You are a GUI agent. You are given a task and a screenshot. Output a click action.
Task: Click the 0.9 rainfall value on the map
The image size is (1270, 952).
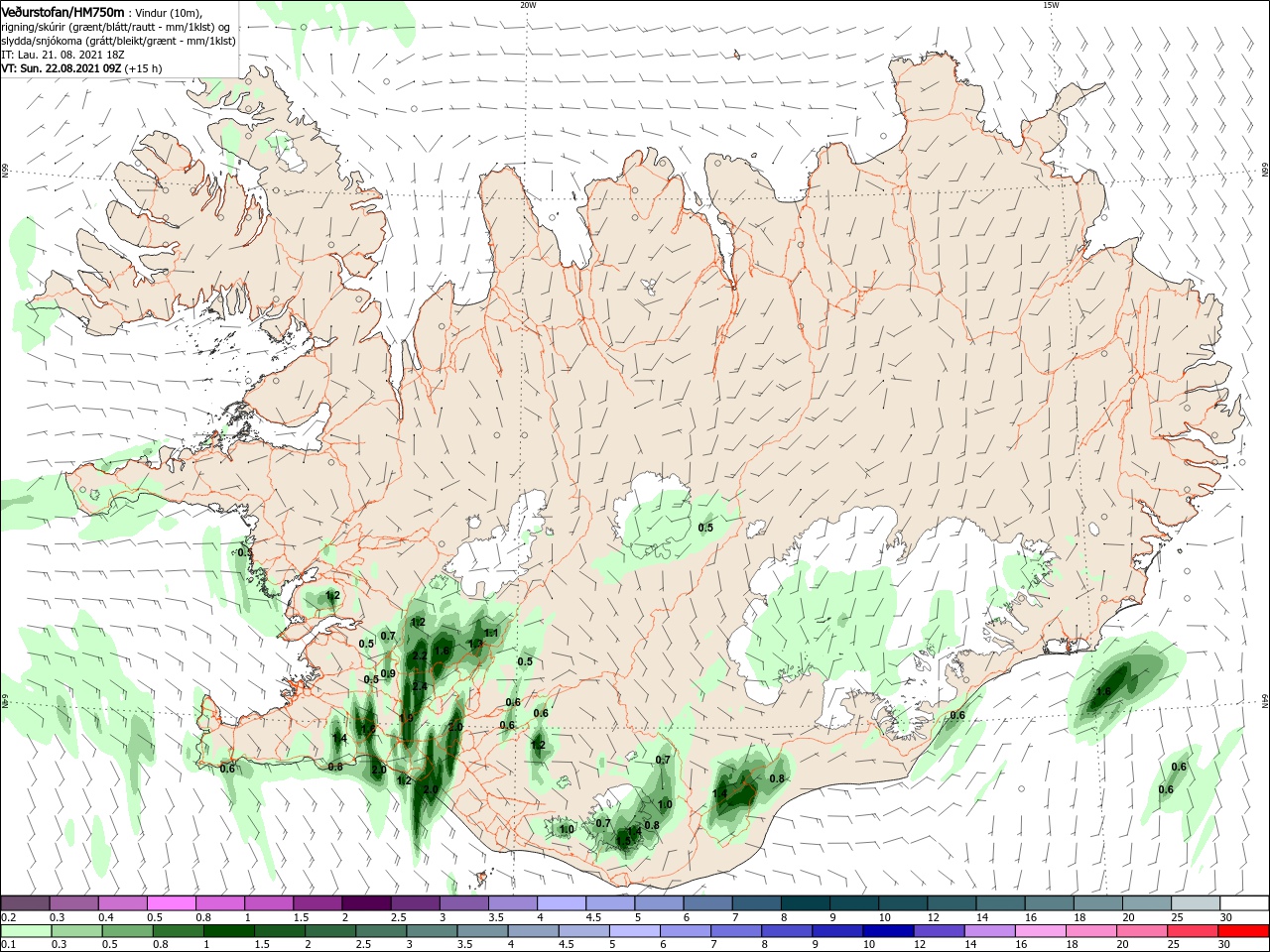click(388, 673)
